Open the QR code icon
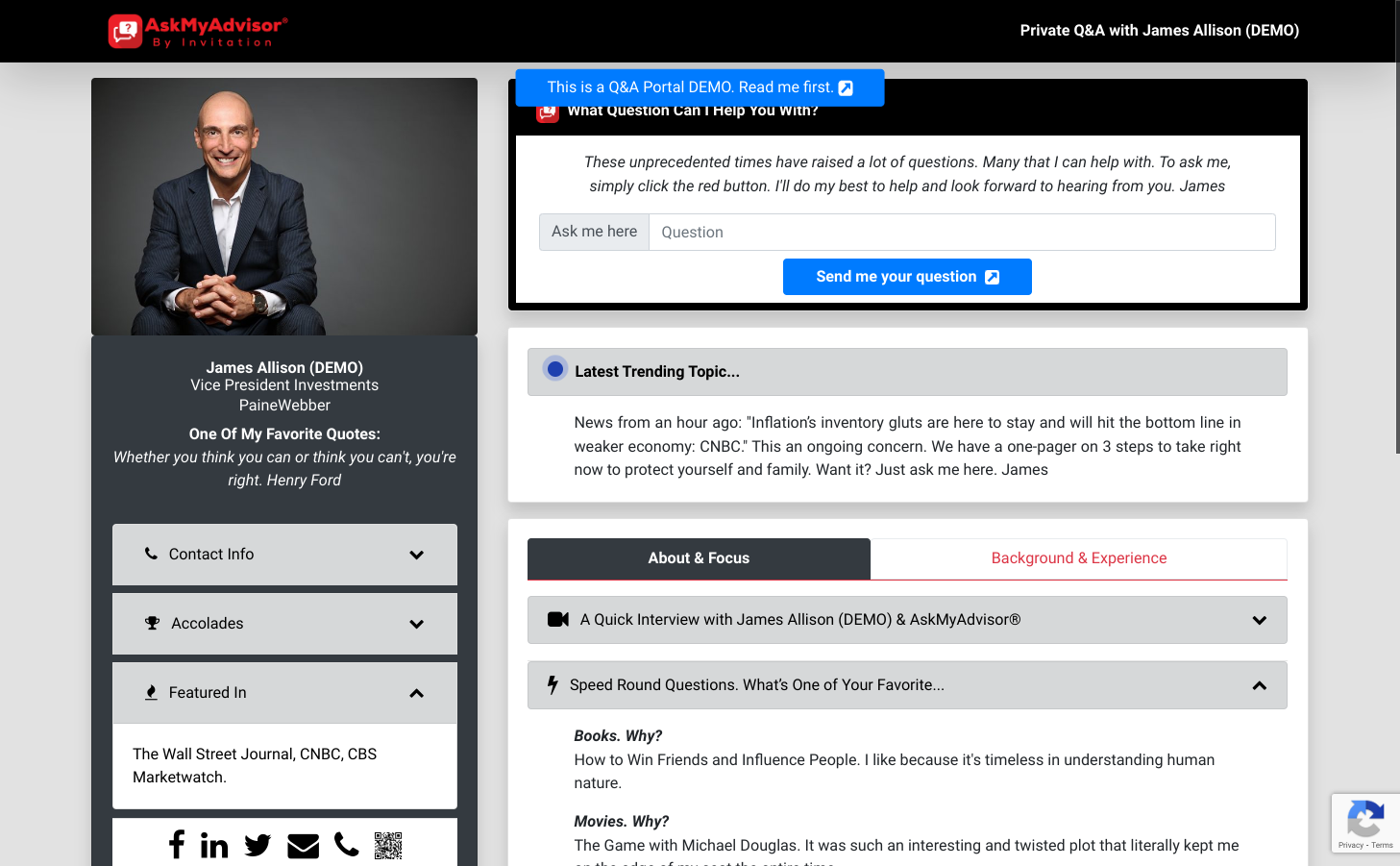 pyautogui.click(x=388, y=845)
